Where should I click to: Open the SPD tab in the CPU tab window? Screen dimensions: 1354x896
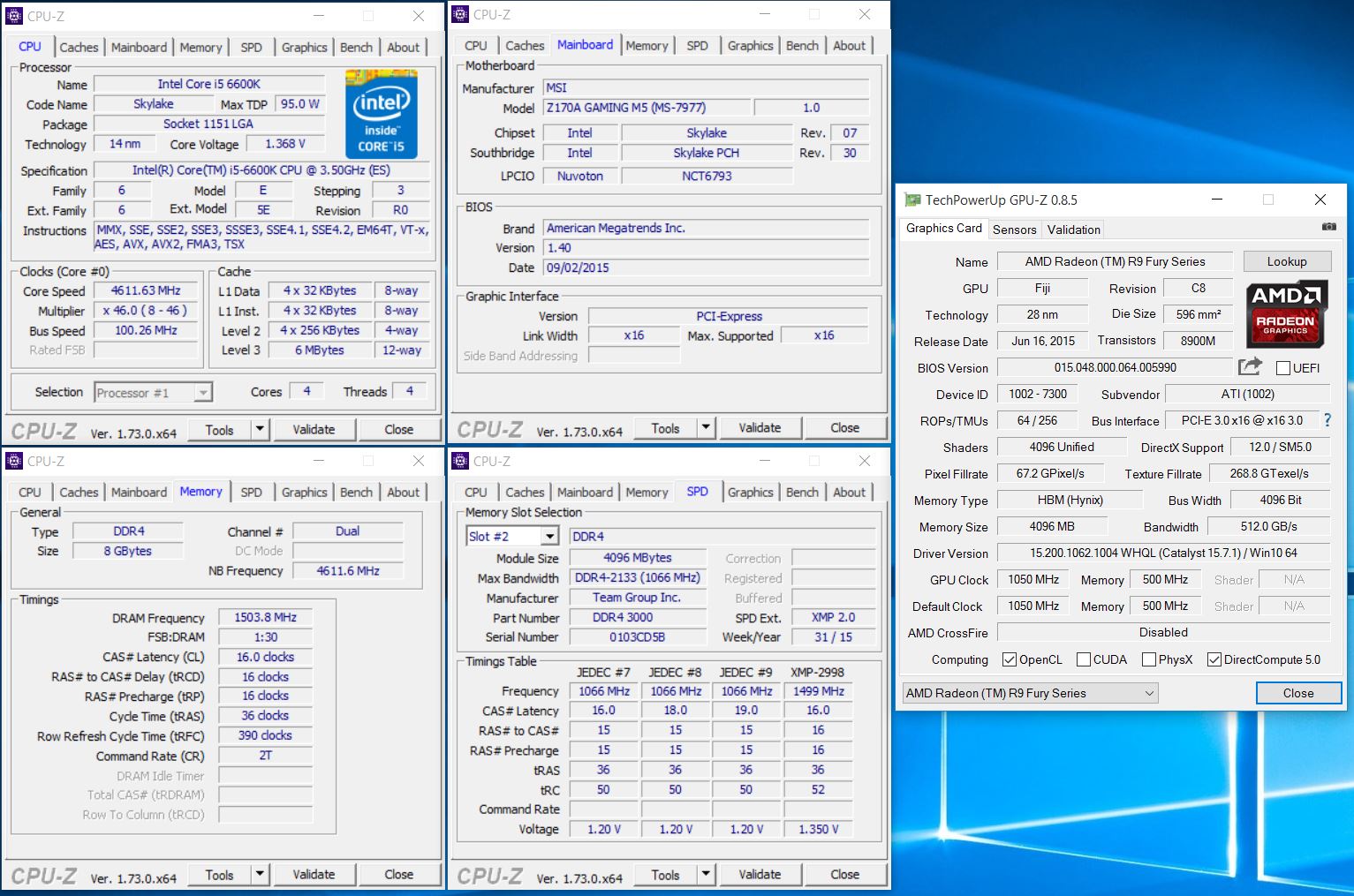coord(251,48)
